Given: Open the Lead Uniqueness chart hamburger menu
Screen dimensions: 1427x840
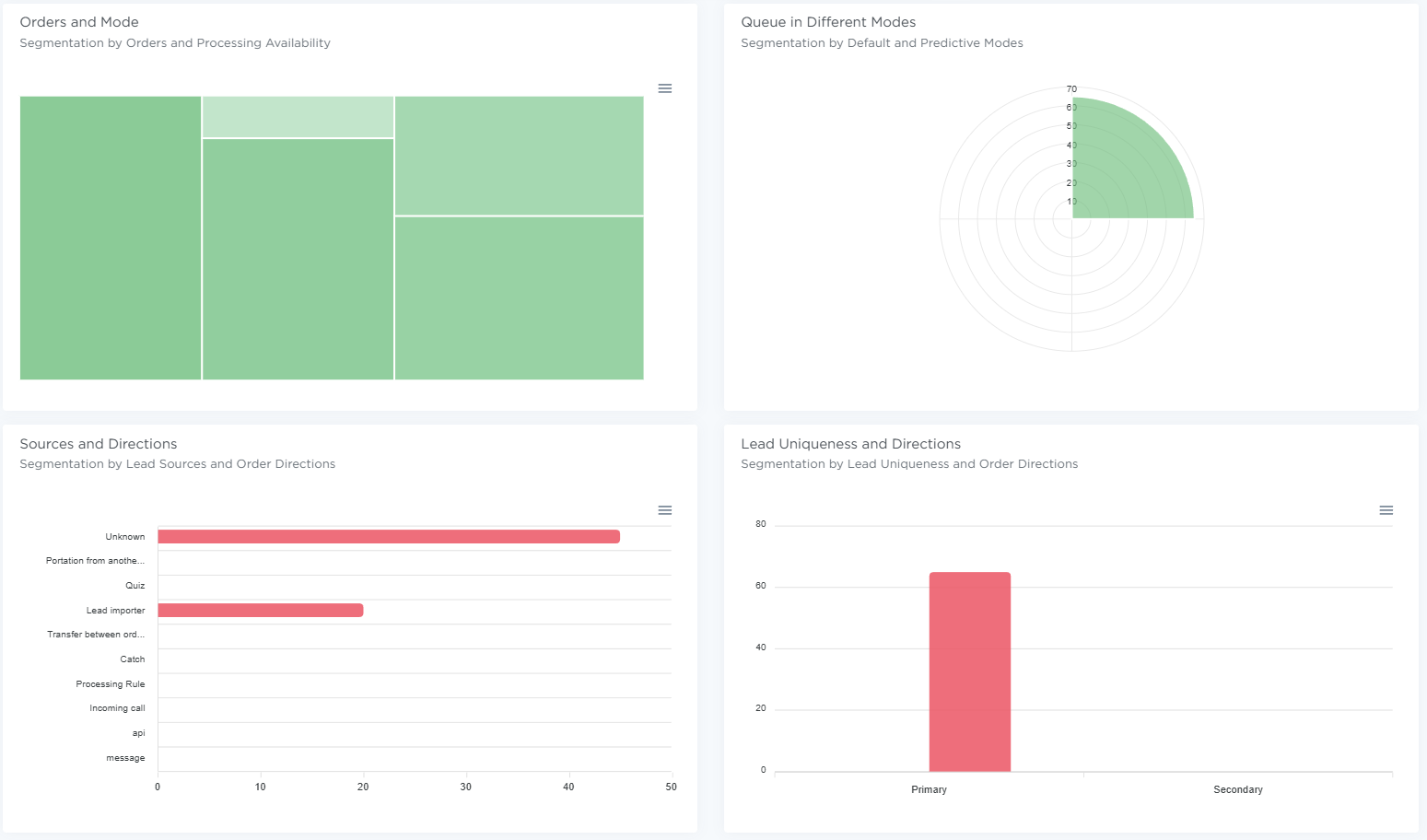Looking at the screenshot, I should (x=1386, y=510).
